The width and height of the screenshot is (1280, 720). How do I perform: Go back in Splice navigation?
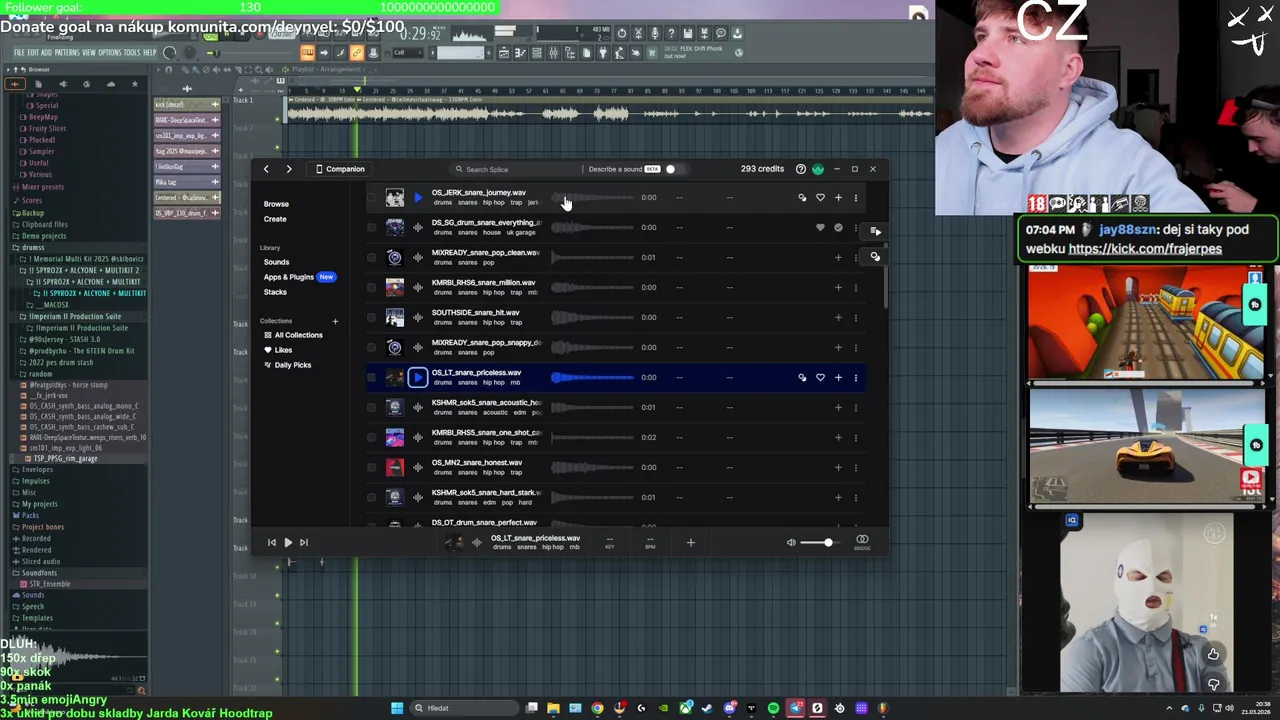pos(266,169)
